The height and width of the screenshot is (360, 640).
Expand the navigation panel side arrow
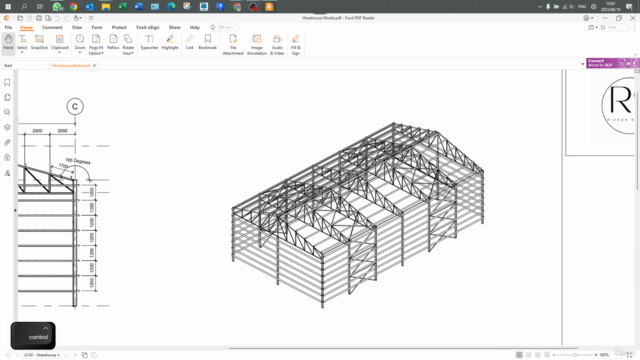pyautogui.click(x=16, y=210)
